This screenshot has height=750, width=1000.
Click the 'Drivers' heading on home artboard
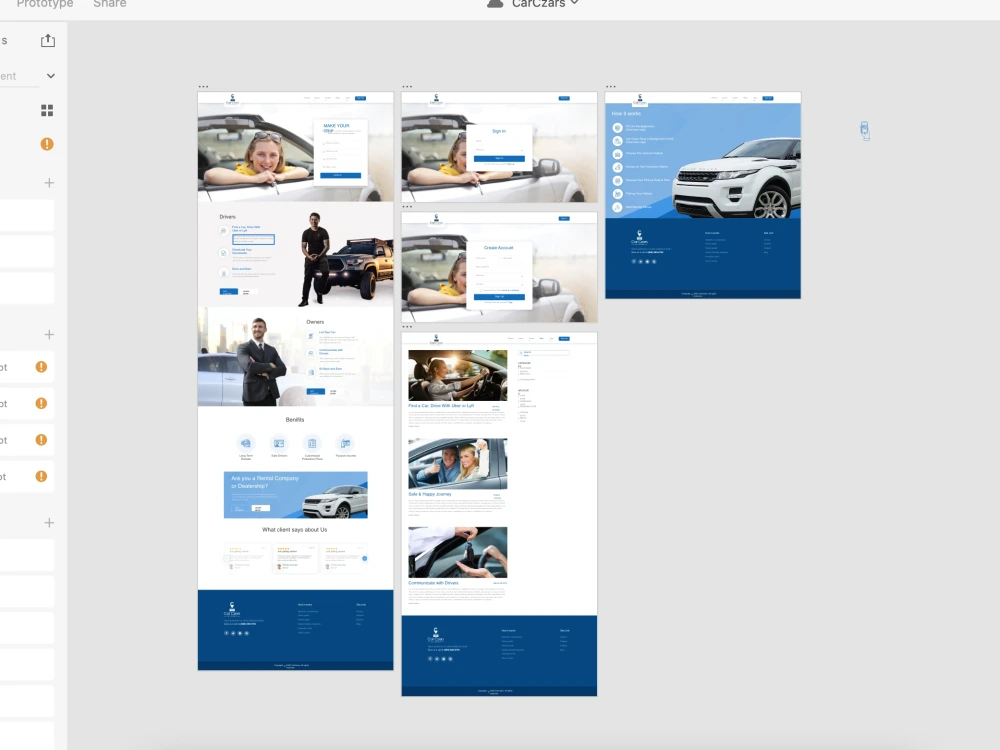[x=228, y=217]
